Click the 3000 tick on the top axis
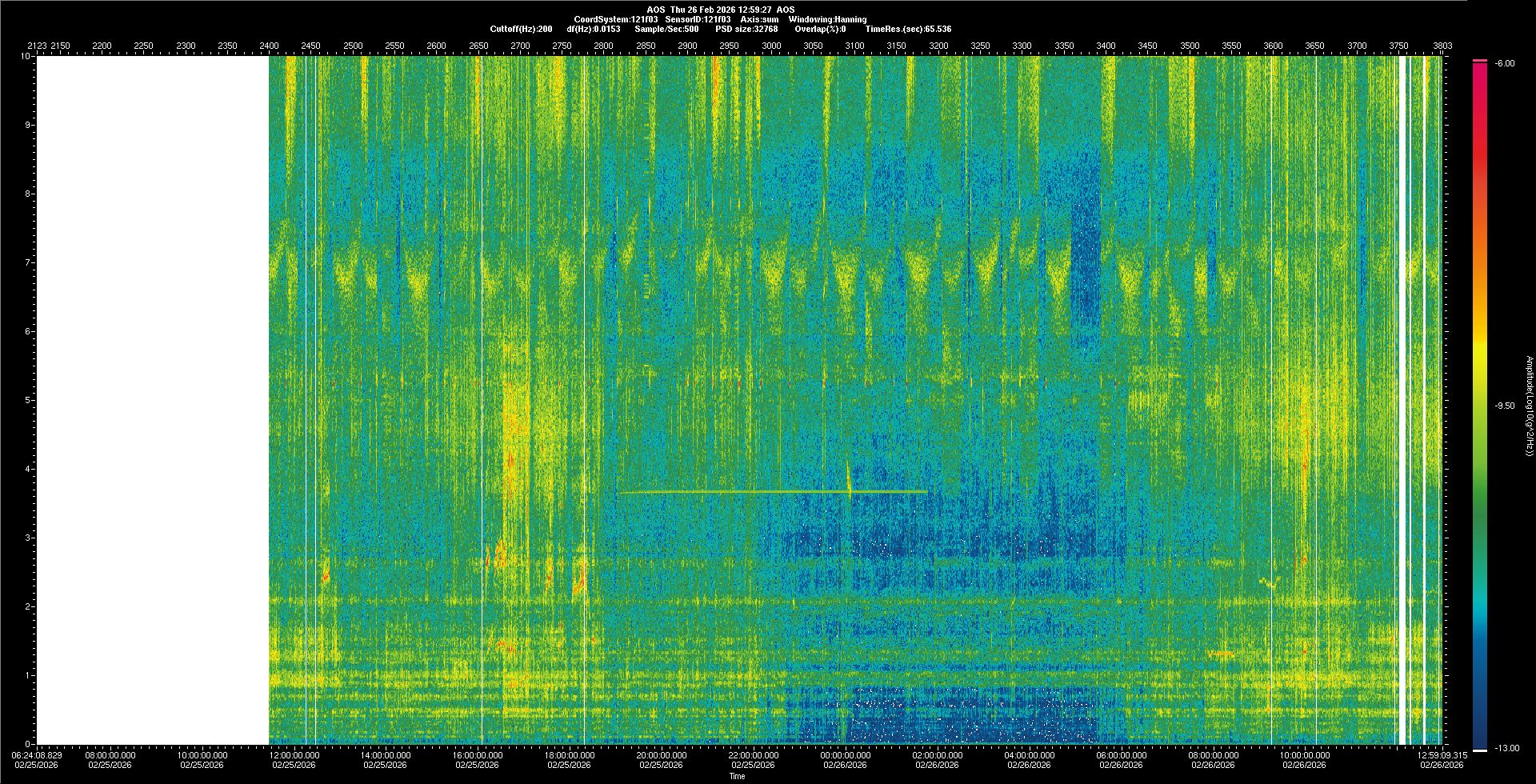Image resolution: width=1536 pixels, height=784 pixels. [771, 46]
